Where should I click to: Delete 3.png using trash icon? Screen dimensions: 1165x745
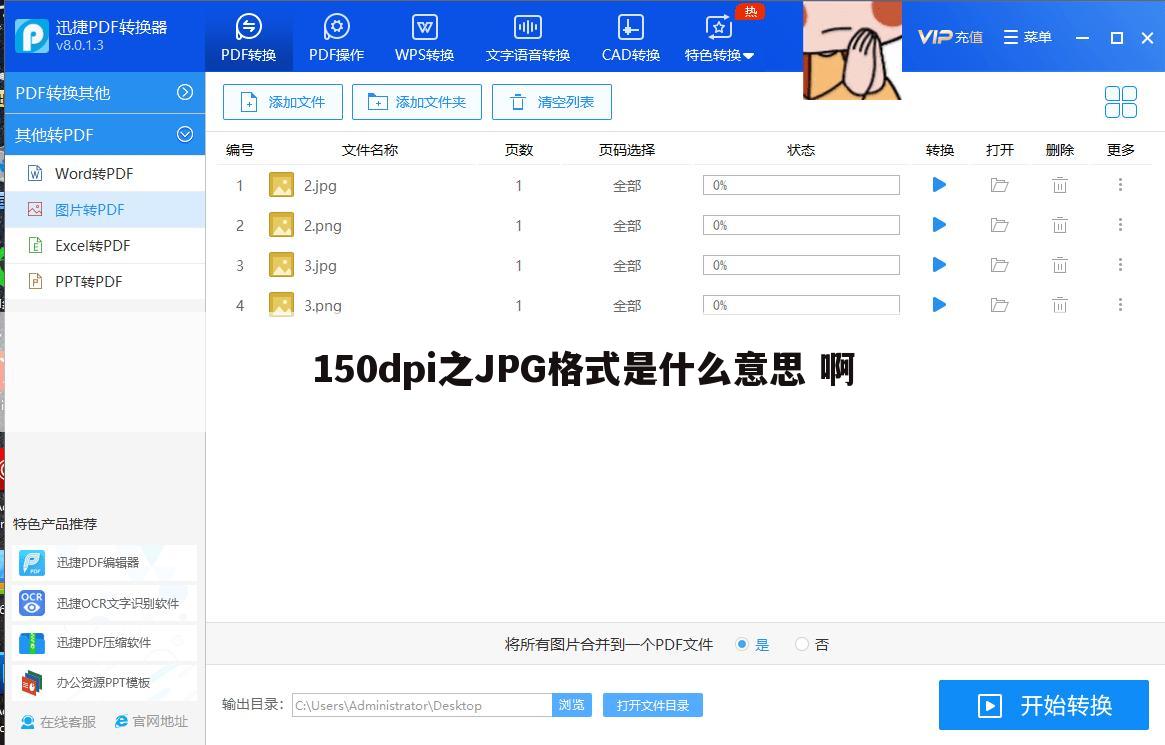pyautogui.click(x=1059, y=305)
